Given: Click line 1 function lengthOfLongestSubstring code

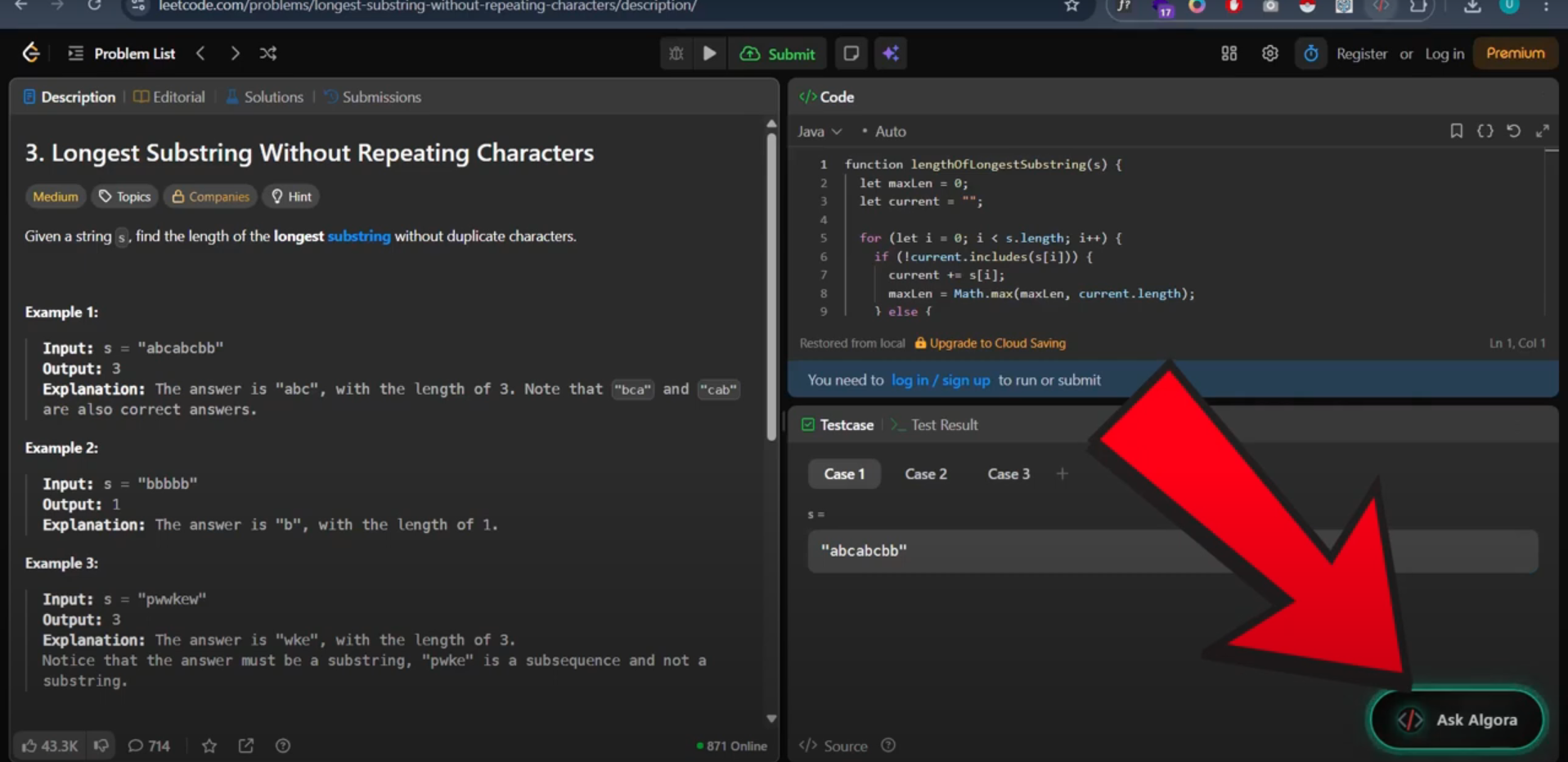Looking at the screenshot, I should pyautogui.click(x=983, y=164).
